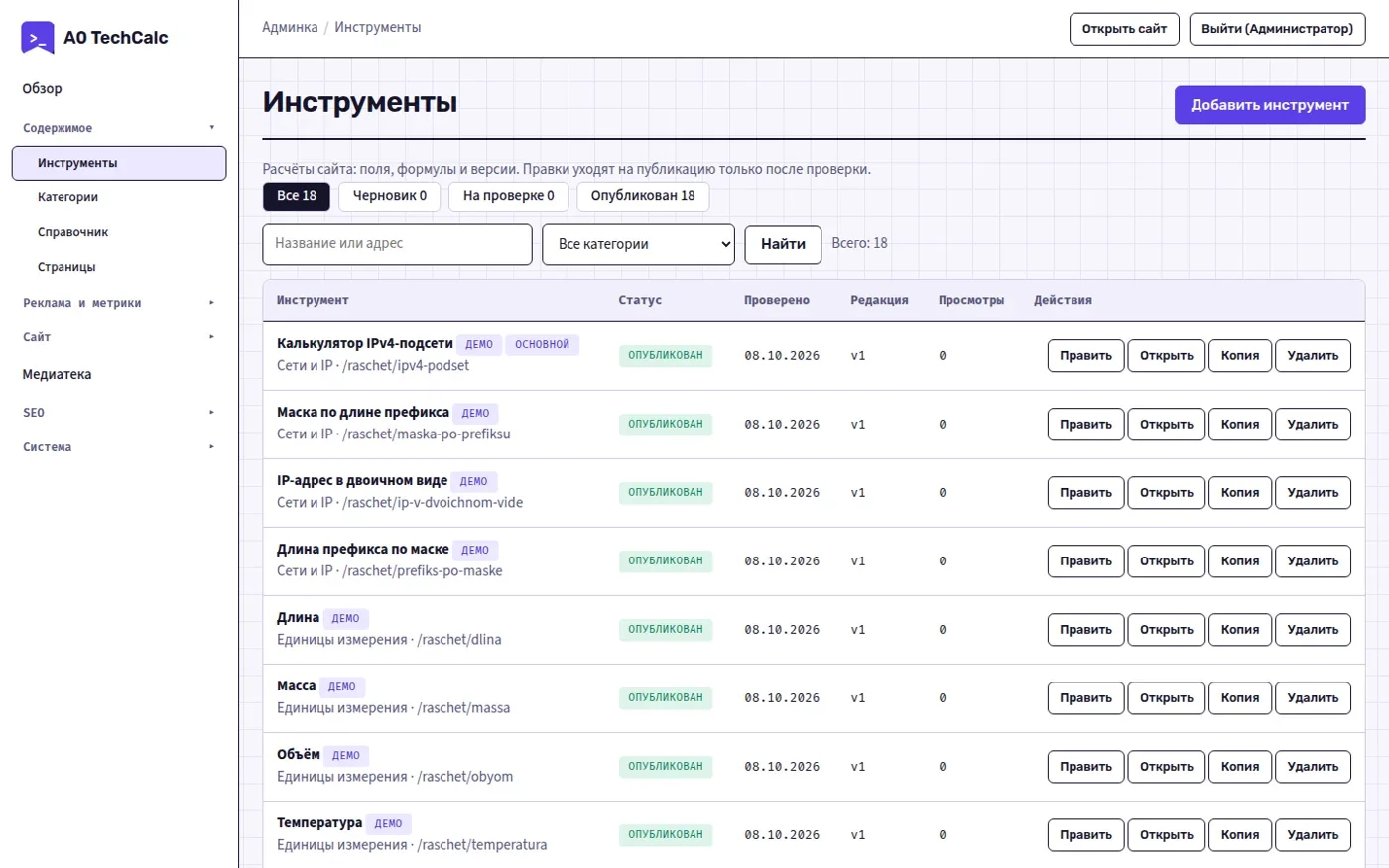Image resolution: width=1389 pixels, height=868 pixels.
Task: Expand the Реклама и метрики section
Action: [119, 303]
